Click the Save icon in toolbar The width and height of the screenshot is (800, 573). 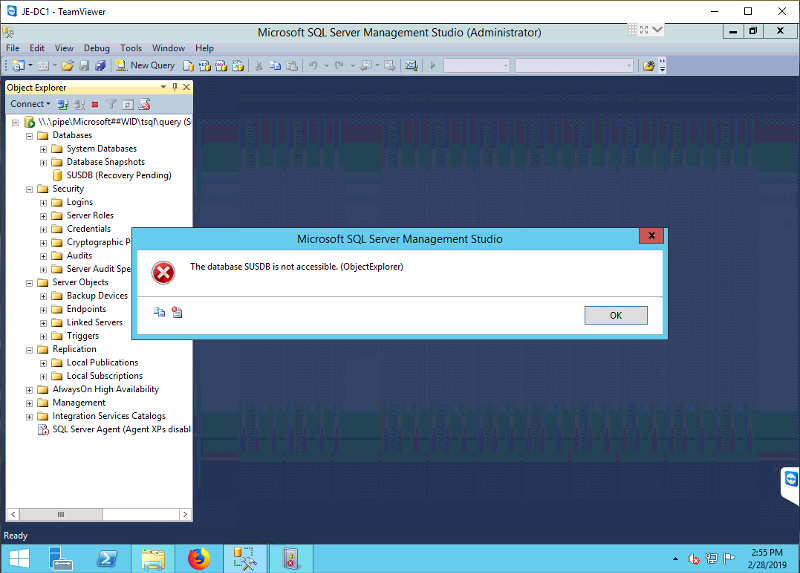point(84,65)
